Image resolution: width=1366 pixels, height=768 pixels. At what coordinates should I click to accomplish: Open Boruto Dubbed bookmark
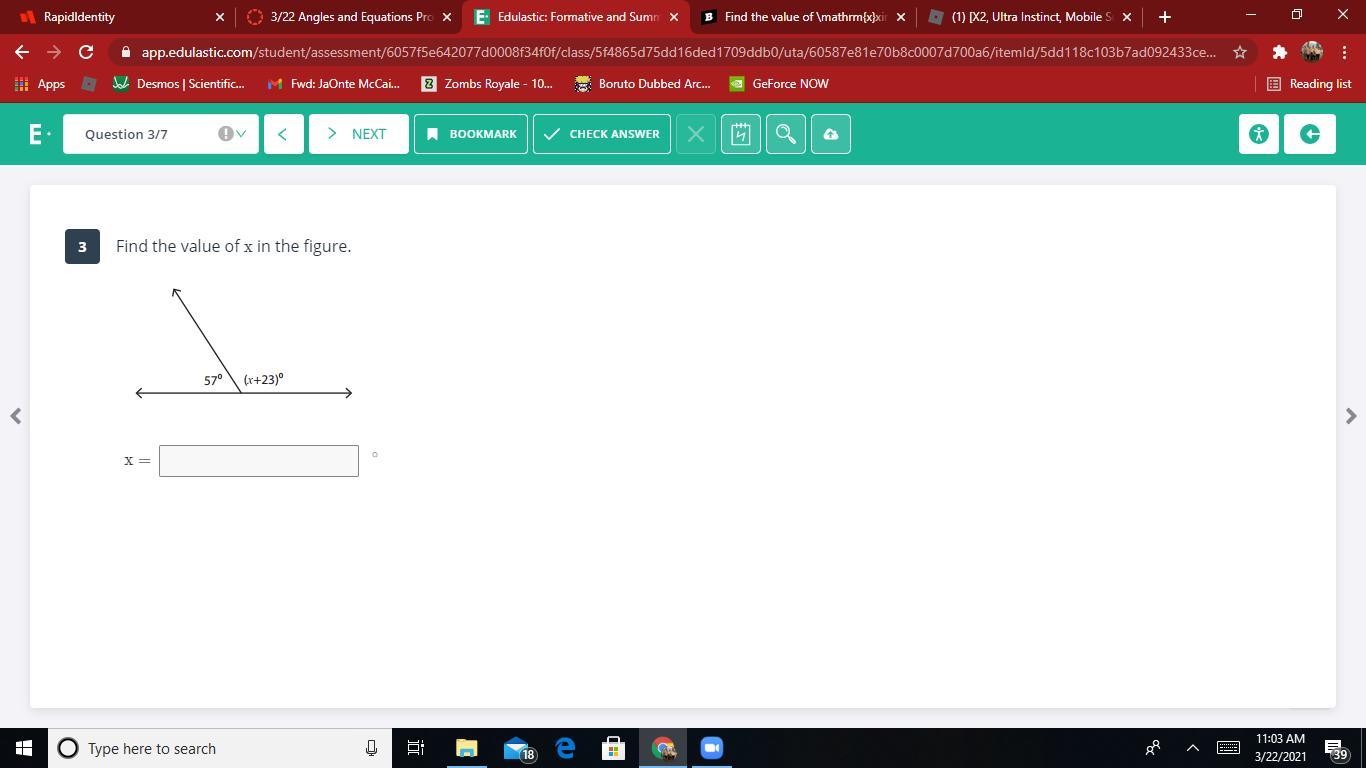(x=643, y=84)
